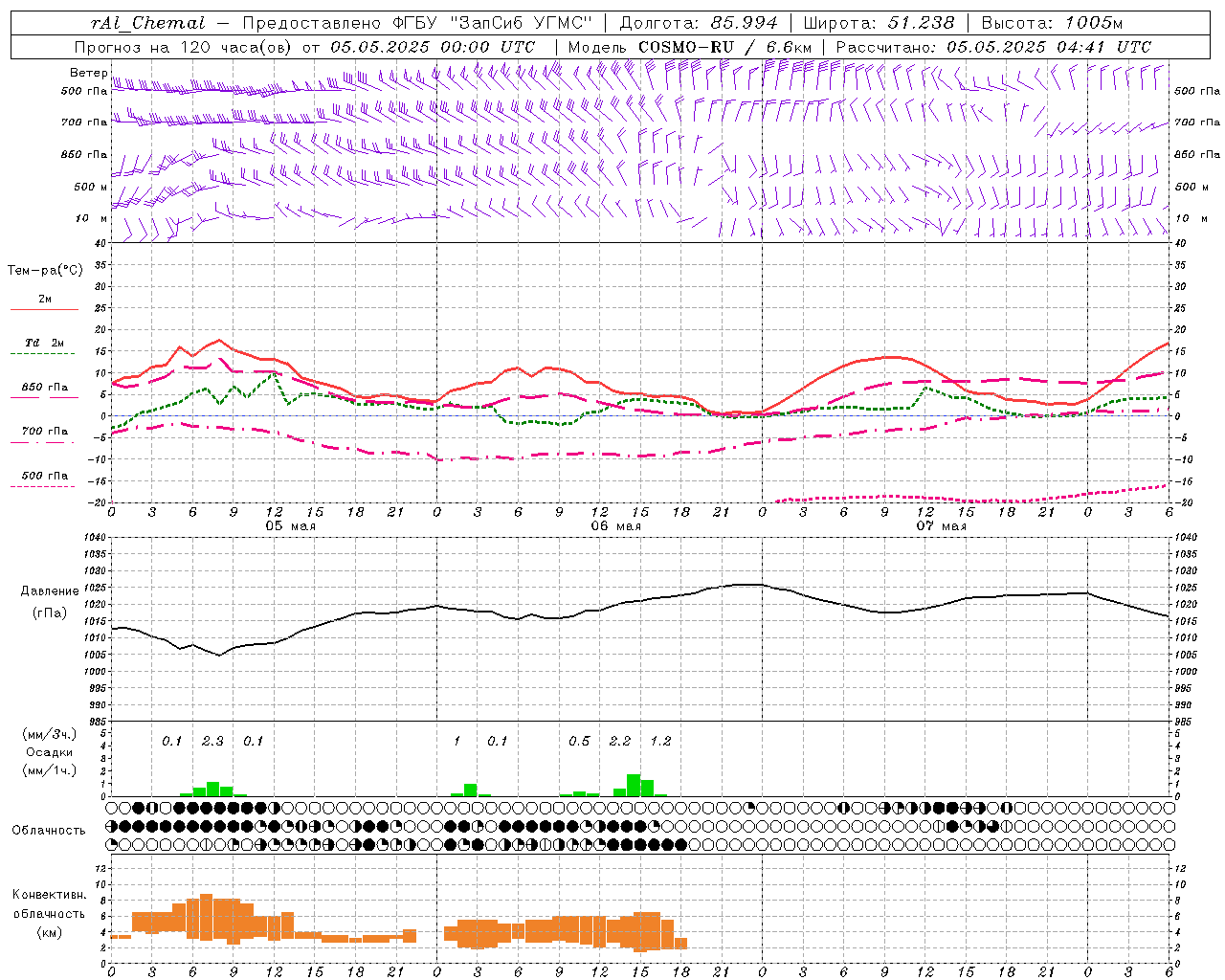Click the latitude value Широта: 51.238

pos(878,23)
